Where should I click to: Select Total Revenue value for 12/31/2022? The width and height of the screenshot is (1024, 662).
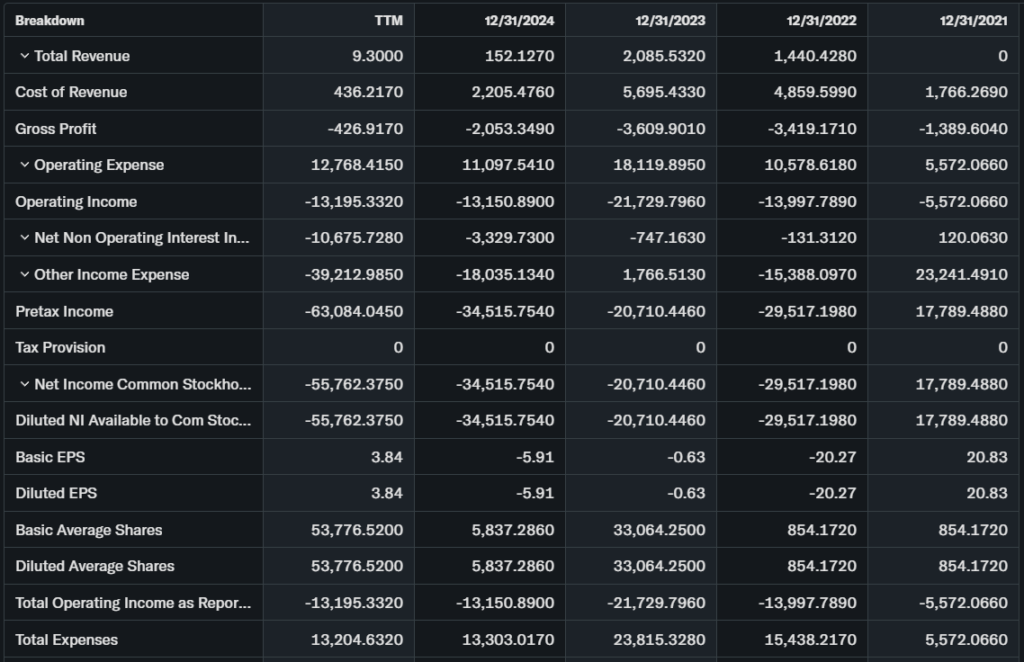point(815,56)
